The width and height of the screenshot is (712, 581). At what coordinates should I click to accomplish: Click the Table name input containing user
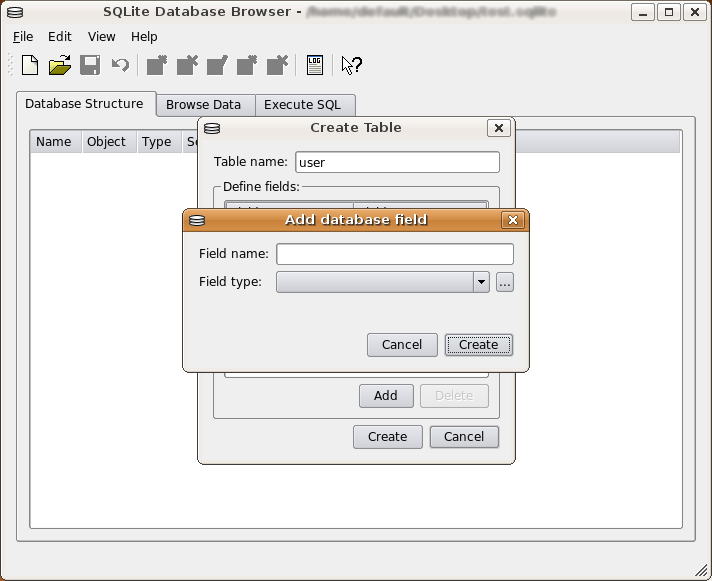click(x=396, y=162)
